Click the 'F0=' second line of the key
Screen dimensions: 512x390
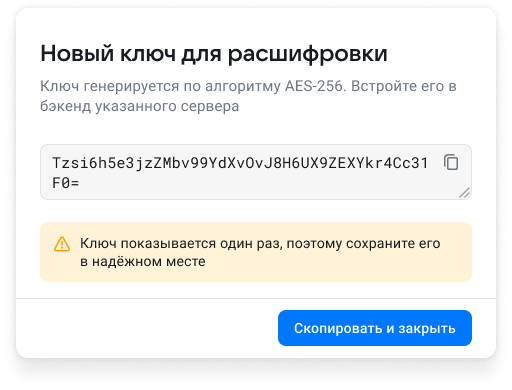pyautogui.click(x=66, y=183)
